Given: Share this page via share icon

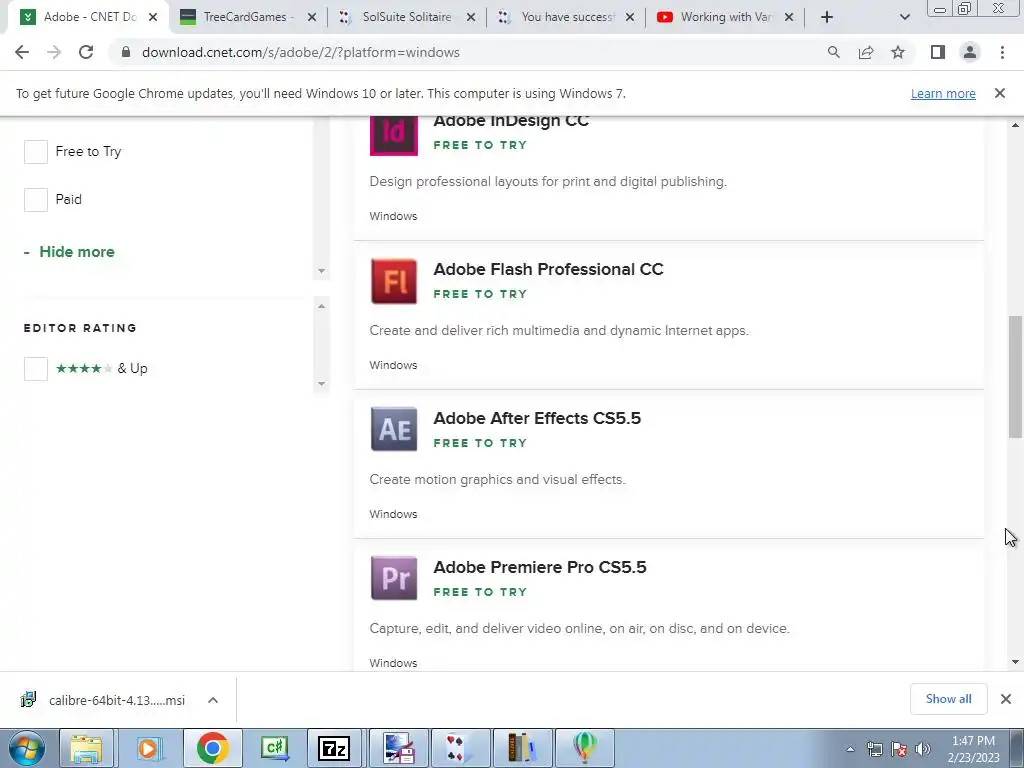Looking at the screenshot, I should [x=866, y=52].
